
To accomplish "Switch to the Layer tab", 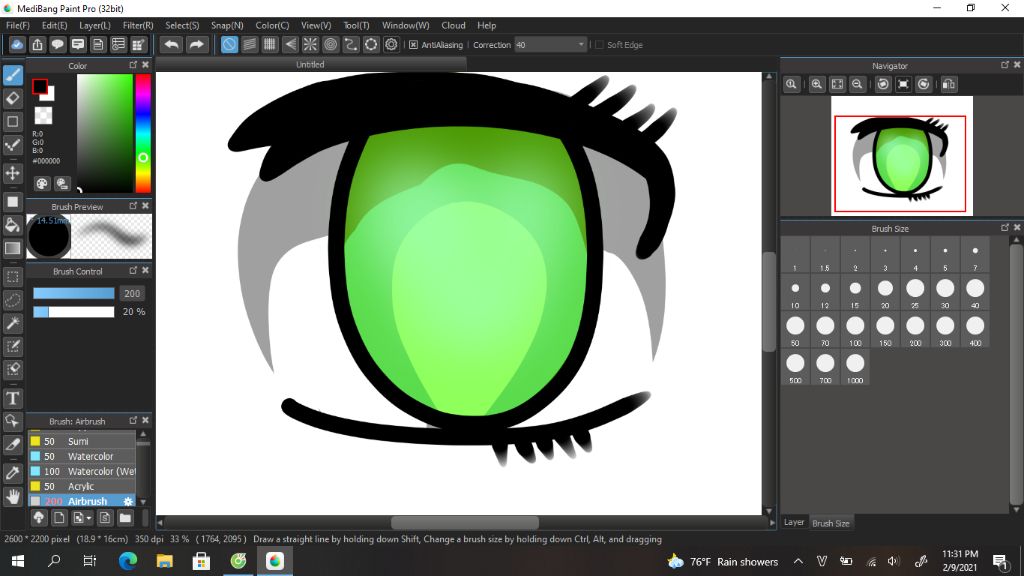I will pyautogui.click(x=793, y=522).
